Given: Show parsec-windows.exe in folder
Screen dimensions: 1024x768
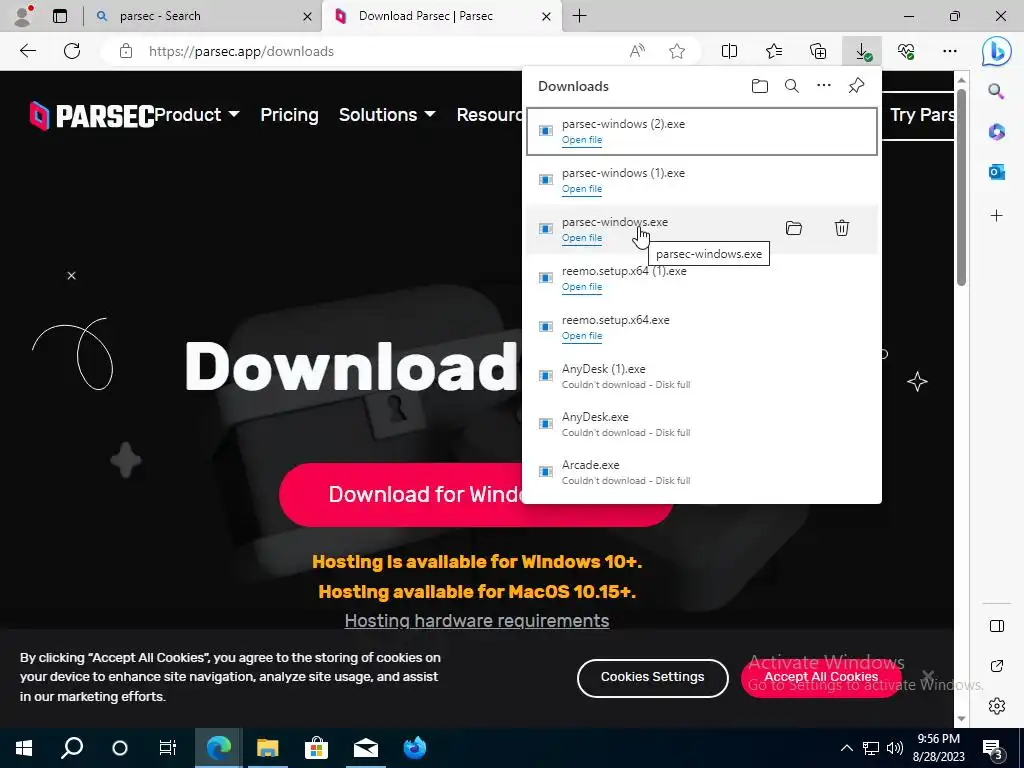Looking at the screenshot, I should click(793, 228).
